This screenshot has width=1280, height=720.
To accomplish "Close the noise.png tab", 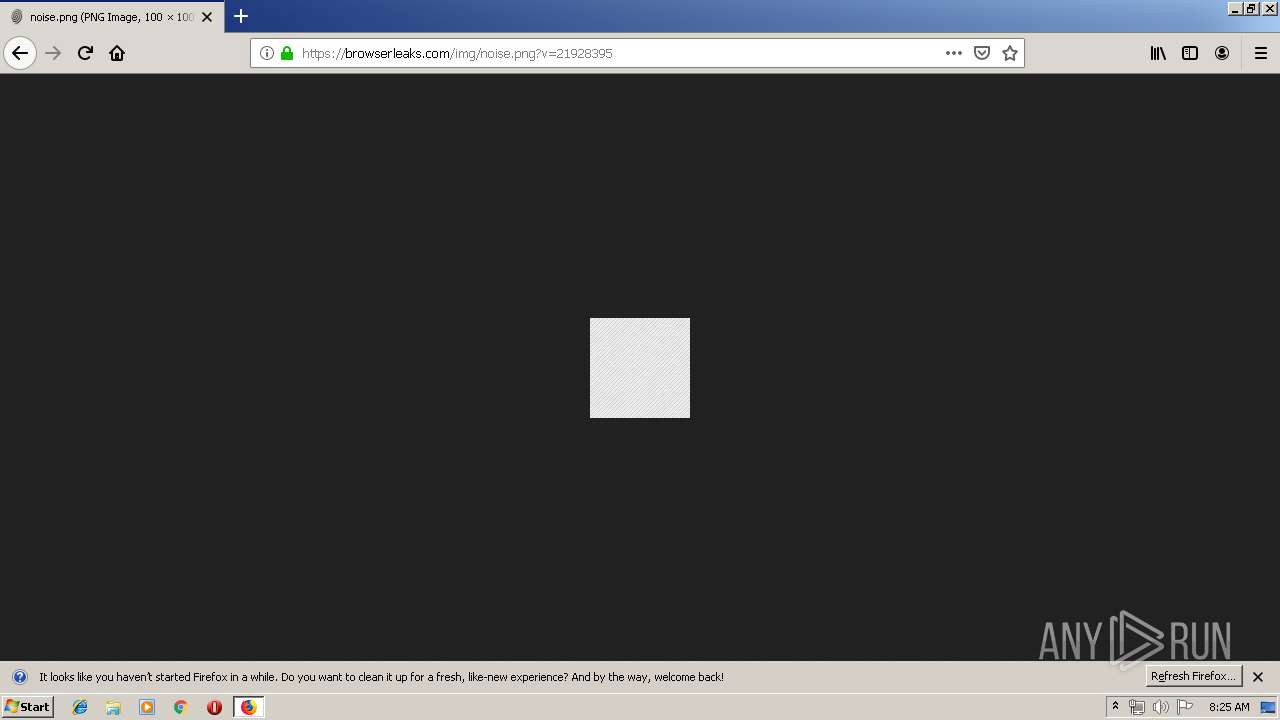I will tap(207, 17).
